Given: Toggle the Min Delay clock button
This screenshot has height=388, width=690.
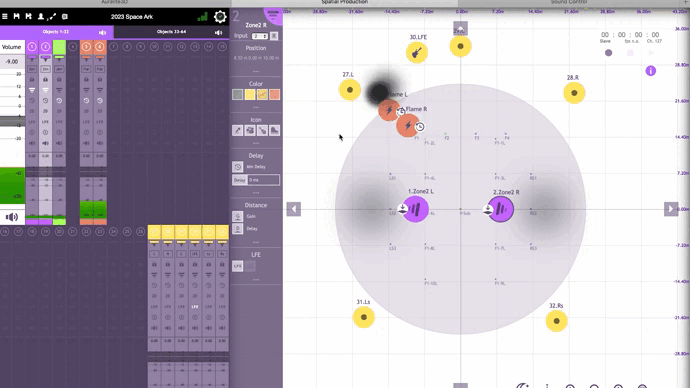Looking at the screenshot, I should (x=238, y=167).
